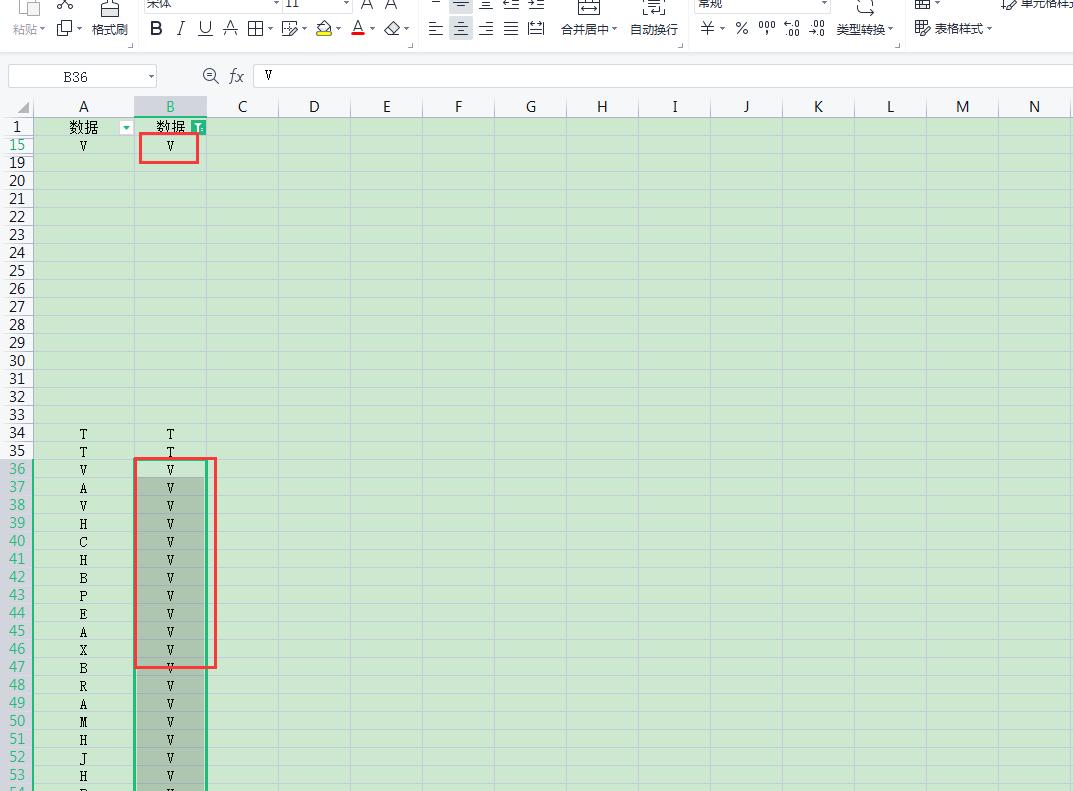The height and width of the screenshot is (791, 1073).
Task: Apply strikethrough to the cell text
Action: tap(231, 29)
